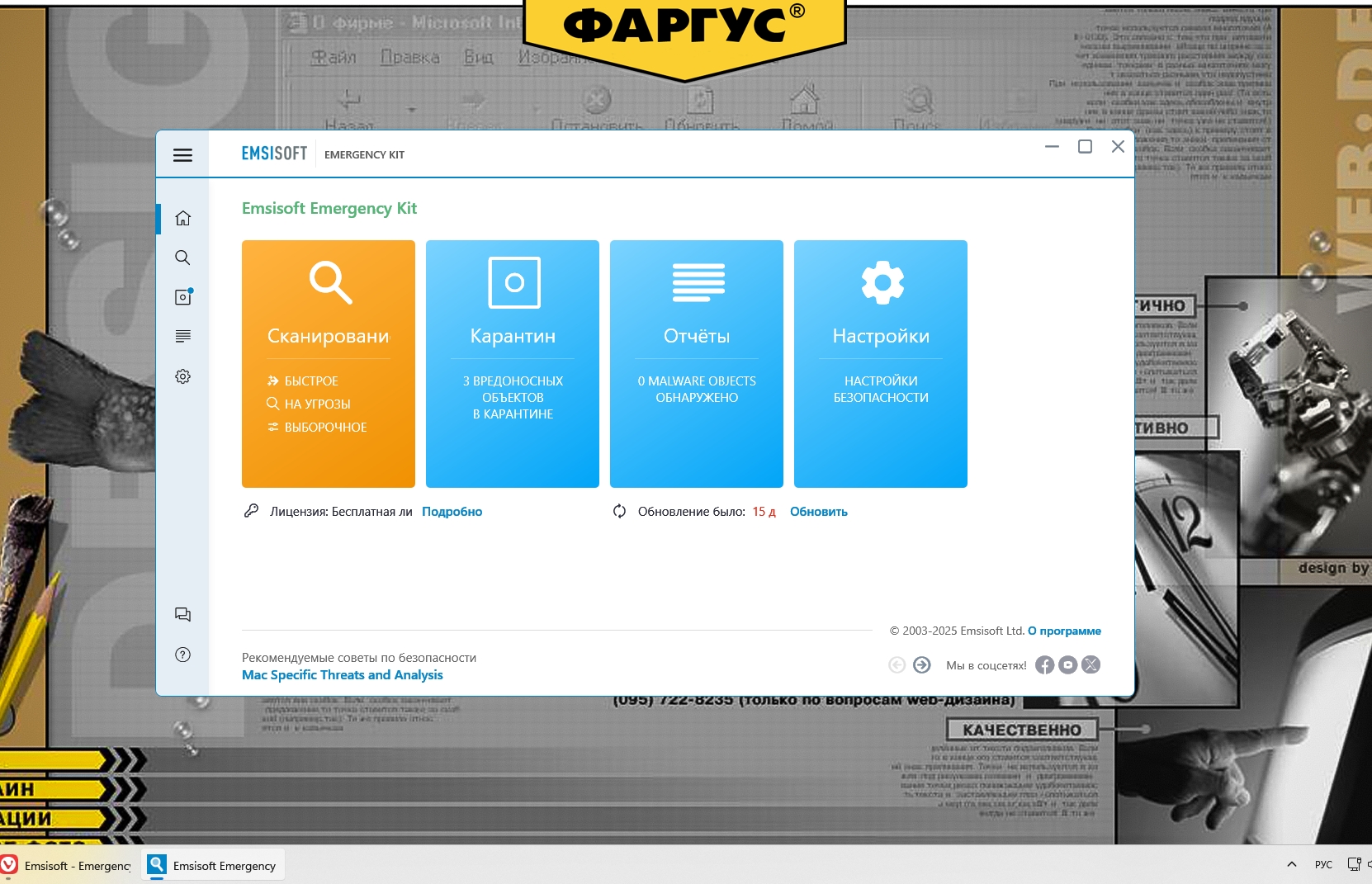
Task: Click the 'Мы в соцсетях!' label
Action: point(986,665)
